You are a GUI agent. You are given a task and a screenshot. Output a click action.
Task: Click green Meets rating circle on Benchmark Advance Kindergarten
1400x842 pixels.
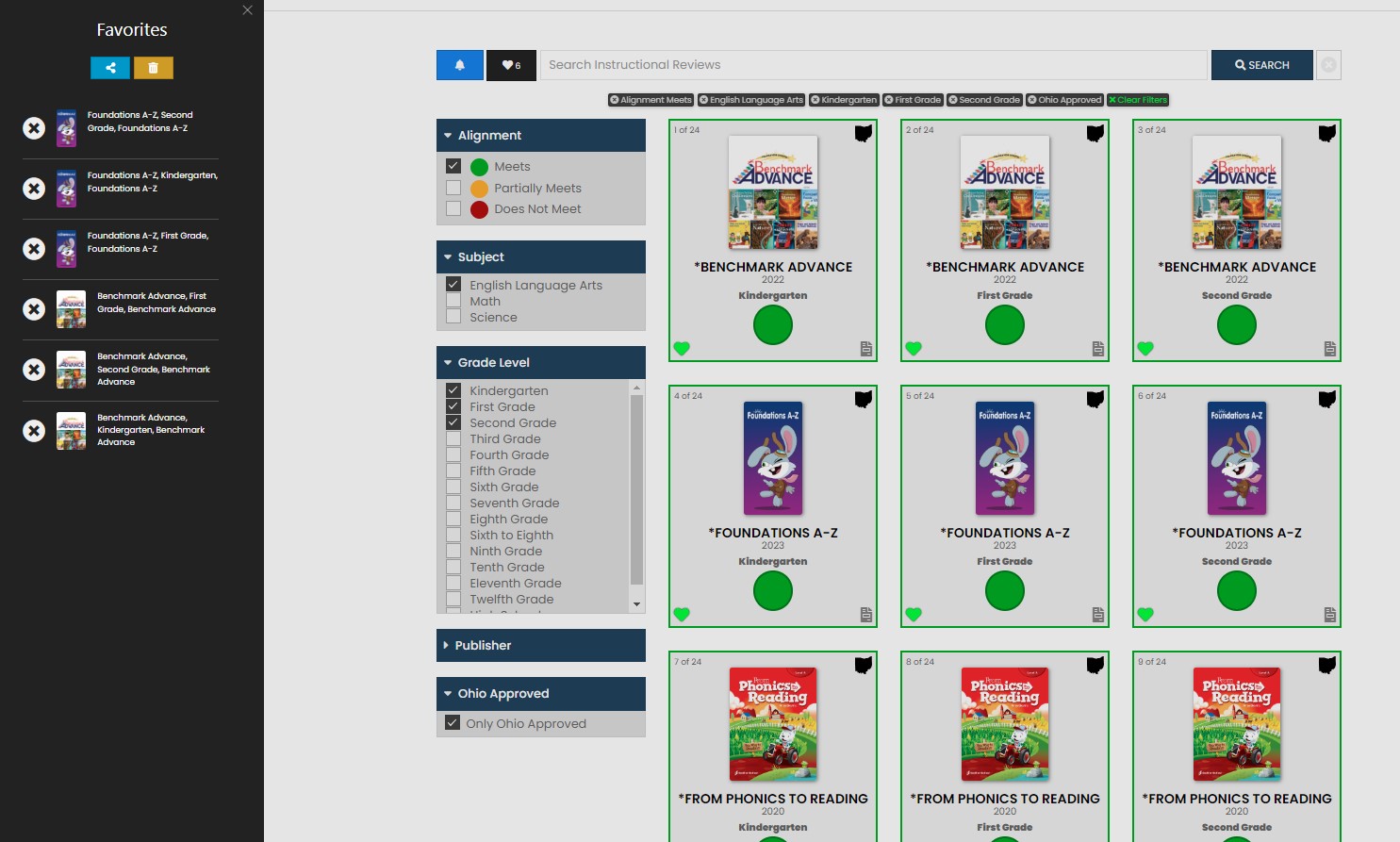tap(773, 325)
